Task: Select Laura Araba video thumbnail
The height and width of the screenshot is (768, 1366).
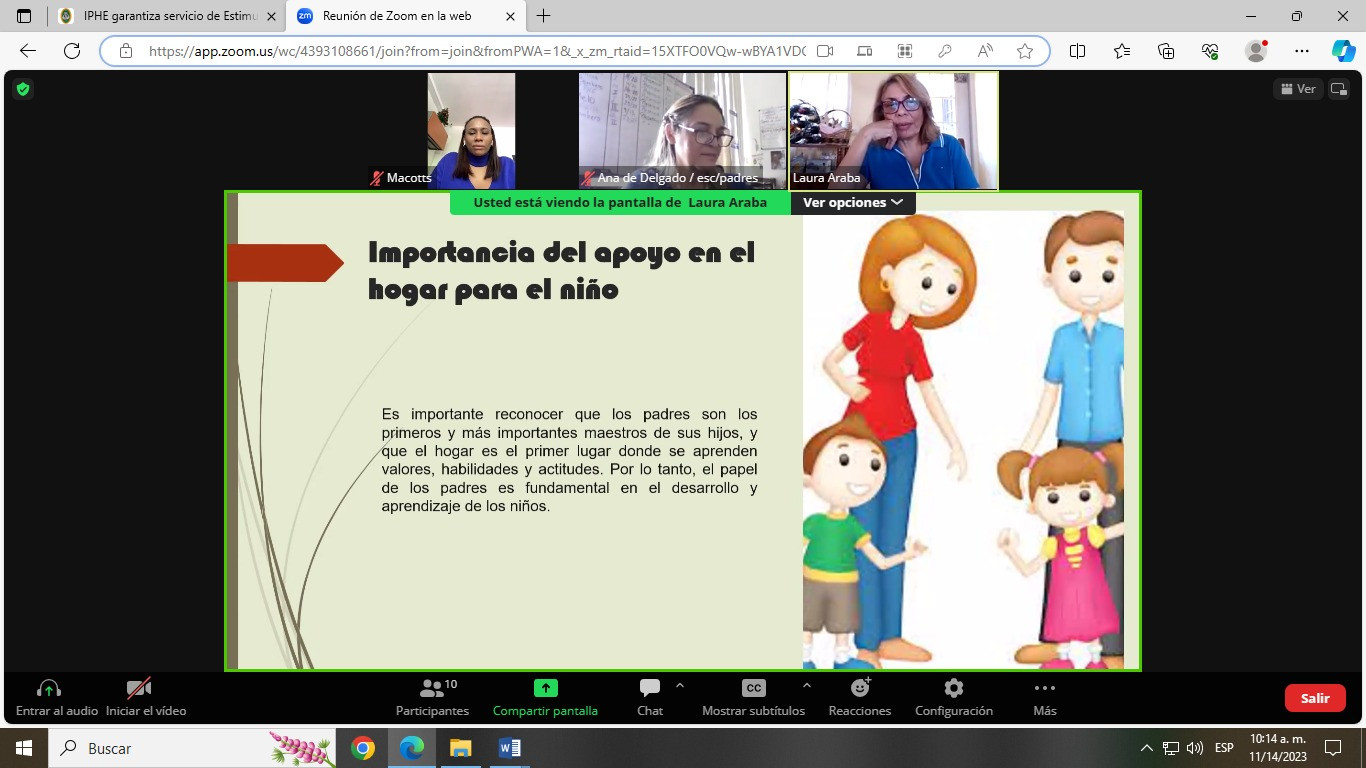Action: click(x=894, y=131)
